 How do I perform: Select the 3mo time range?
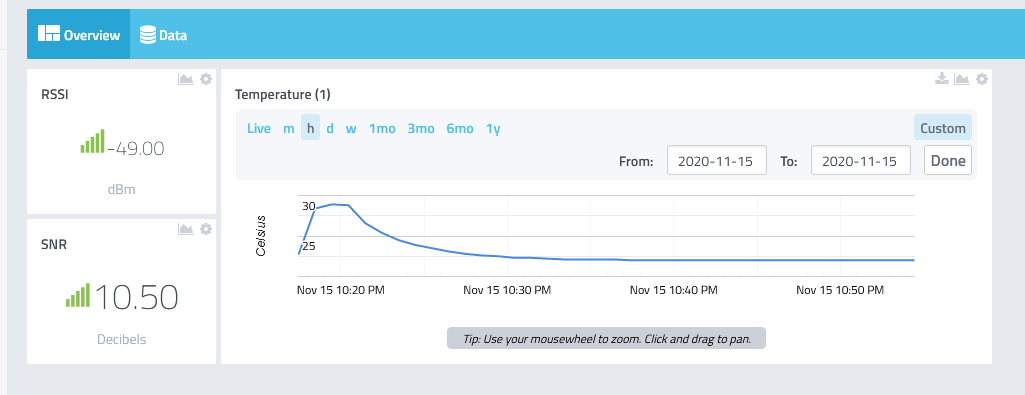(x=421, y=128)
